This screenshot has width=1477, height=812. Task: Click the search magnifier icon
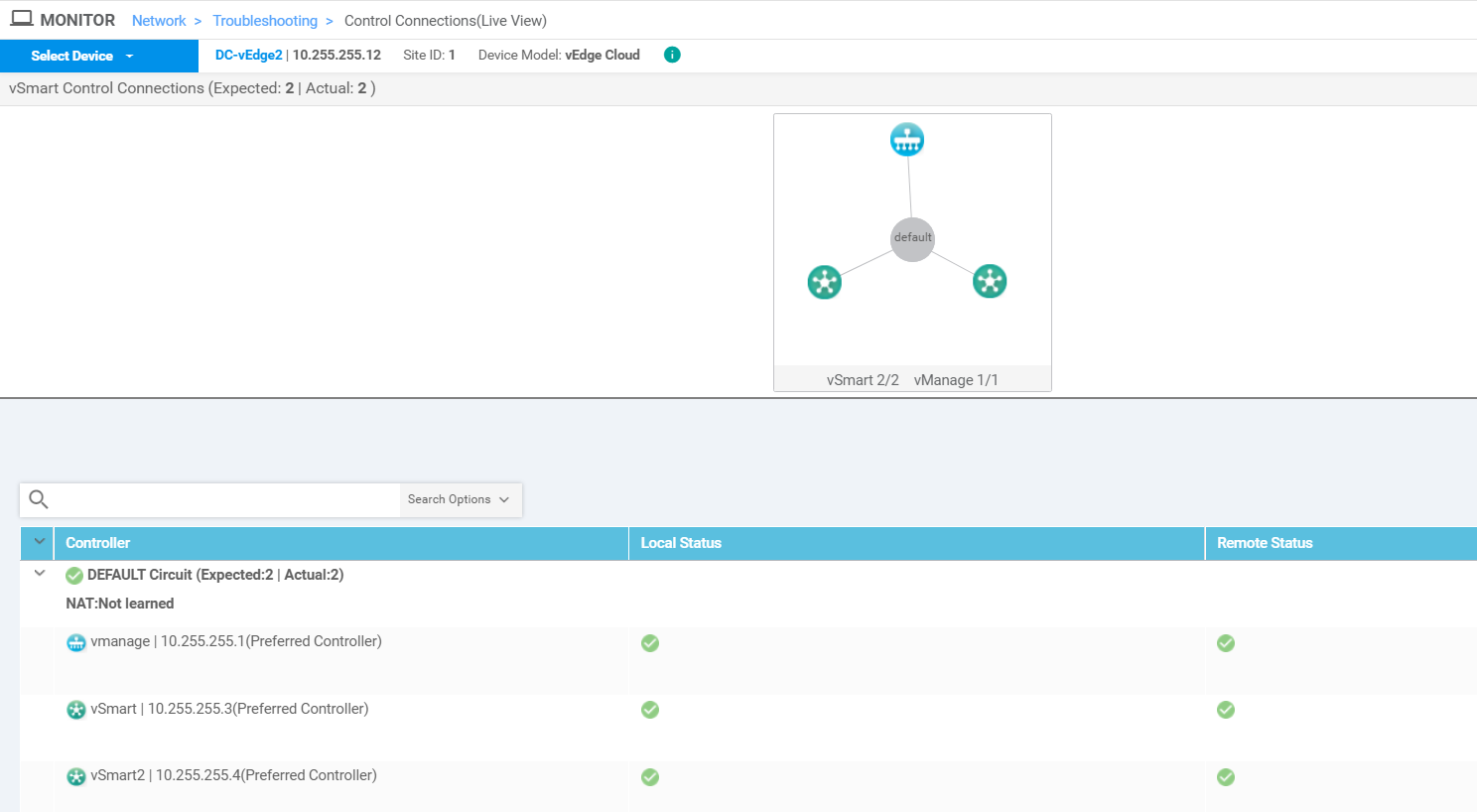pos(39,499)
